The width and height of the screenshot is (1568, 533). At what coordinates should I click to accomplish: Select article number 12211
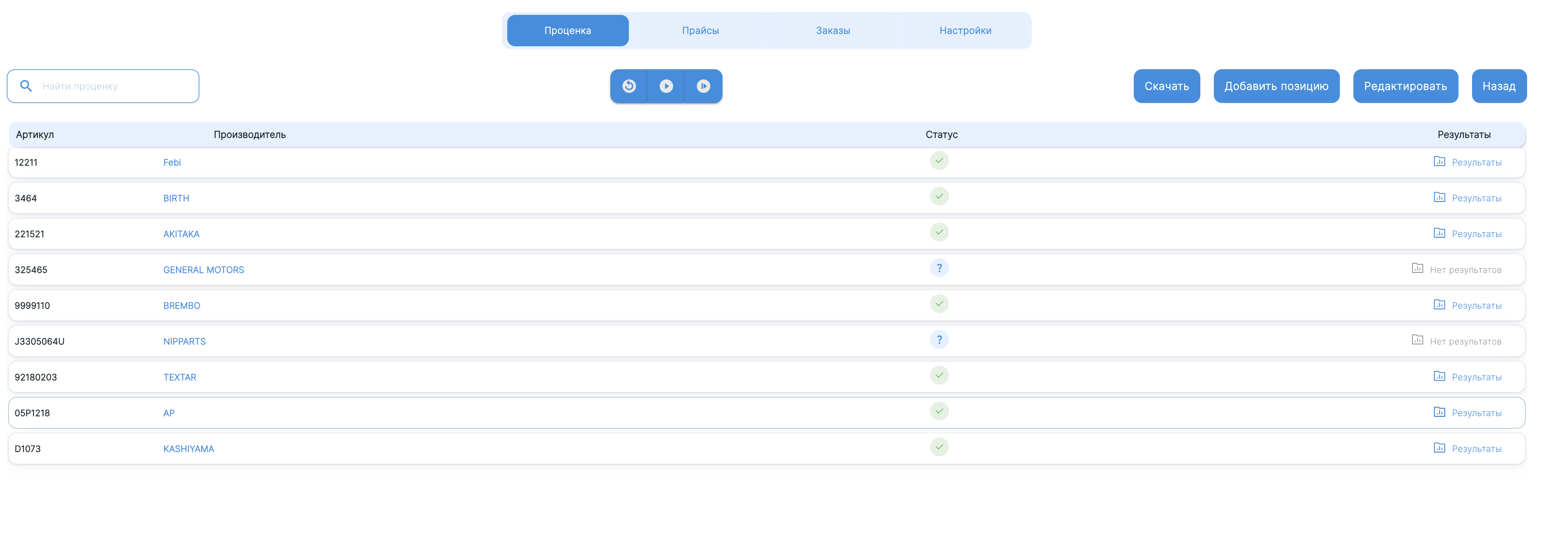click(x=26, y=162)
